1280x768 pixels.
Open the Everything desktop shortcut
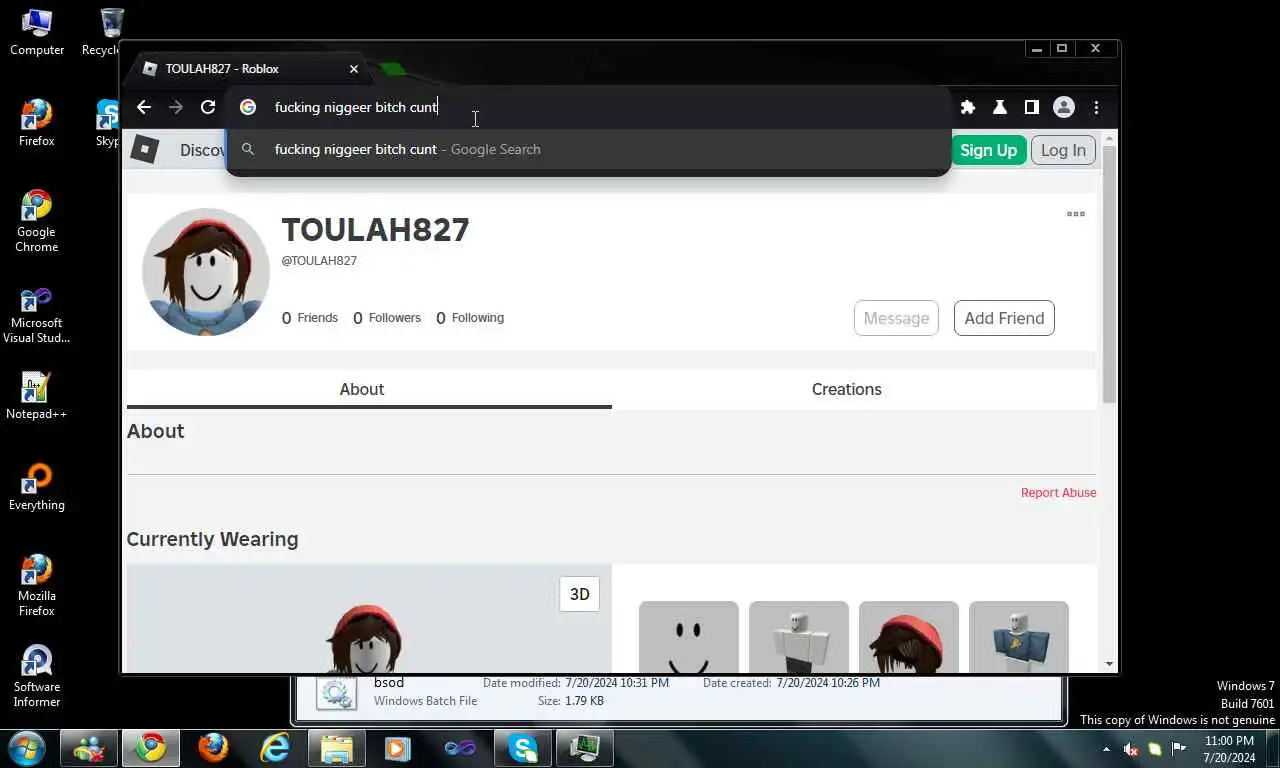tap(37, 487)
